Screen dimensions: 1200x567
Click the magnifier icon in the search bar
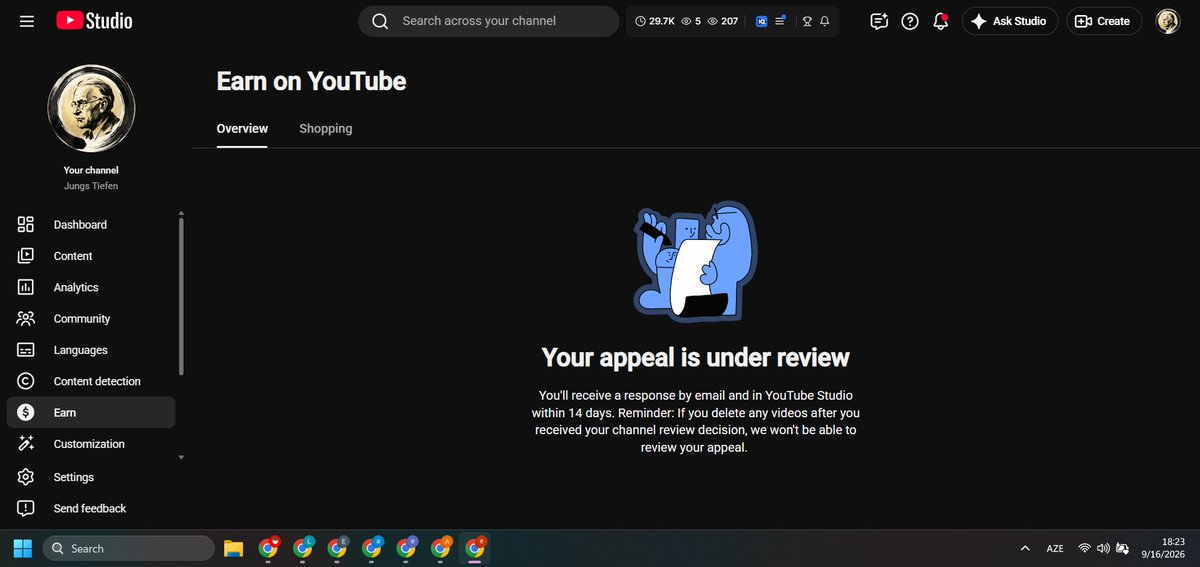click(380, 21)
